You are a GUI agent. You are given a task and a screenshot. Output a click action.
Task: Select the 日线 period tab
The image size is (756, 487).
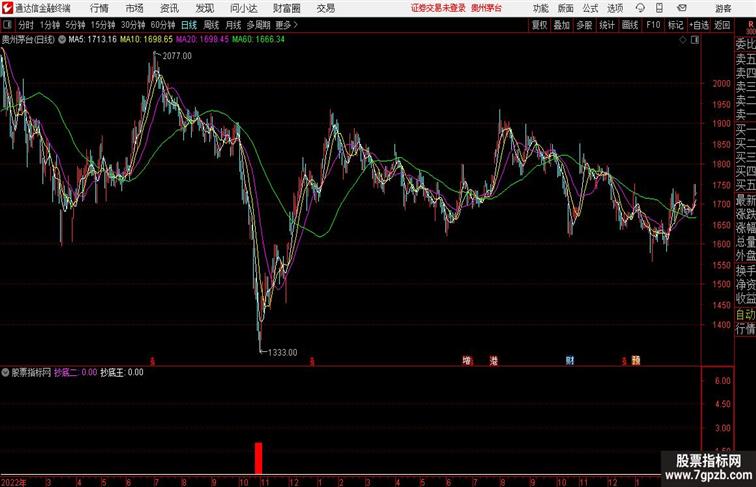pyautogui.click(x=189, y=25)
